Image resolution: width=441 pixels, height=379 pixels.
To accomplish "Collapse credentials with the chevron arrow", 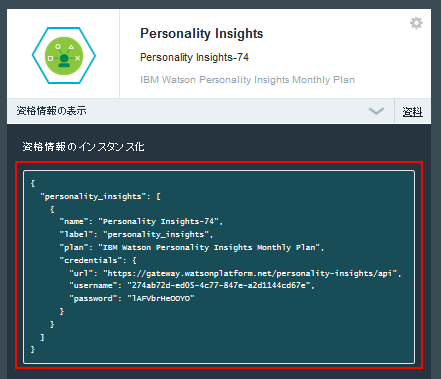I will 376,111.
